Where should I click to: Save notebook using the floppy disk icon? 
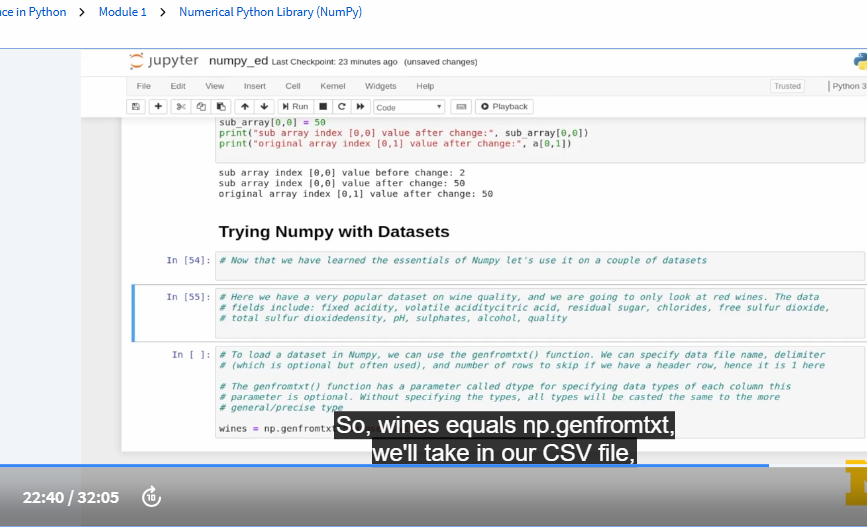click(x=136, y=107)
